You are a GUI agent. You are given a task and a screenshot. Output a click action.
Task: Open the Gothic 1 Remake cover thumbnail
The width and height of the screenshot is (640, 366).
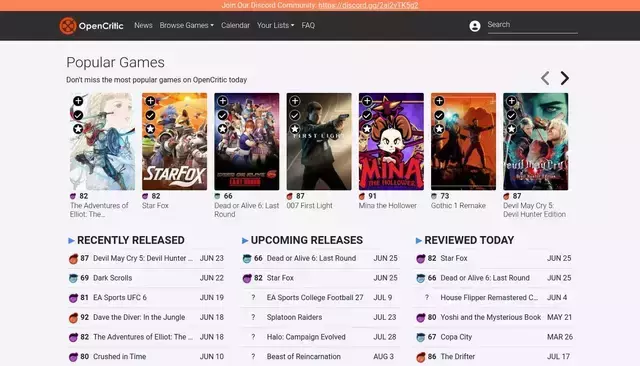click(x=464, y=141)
